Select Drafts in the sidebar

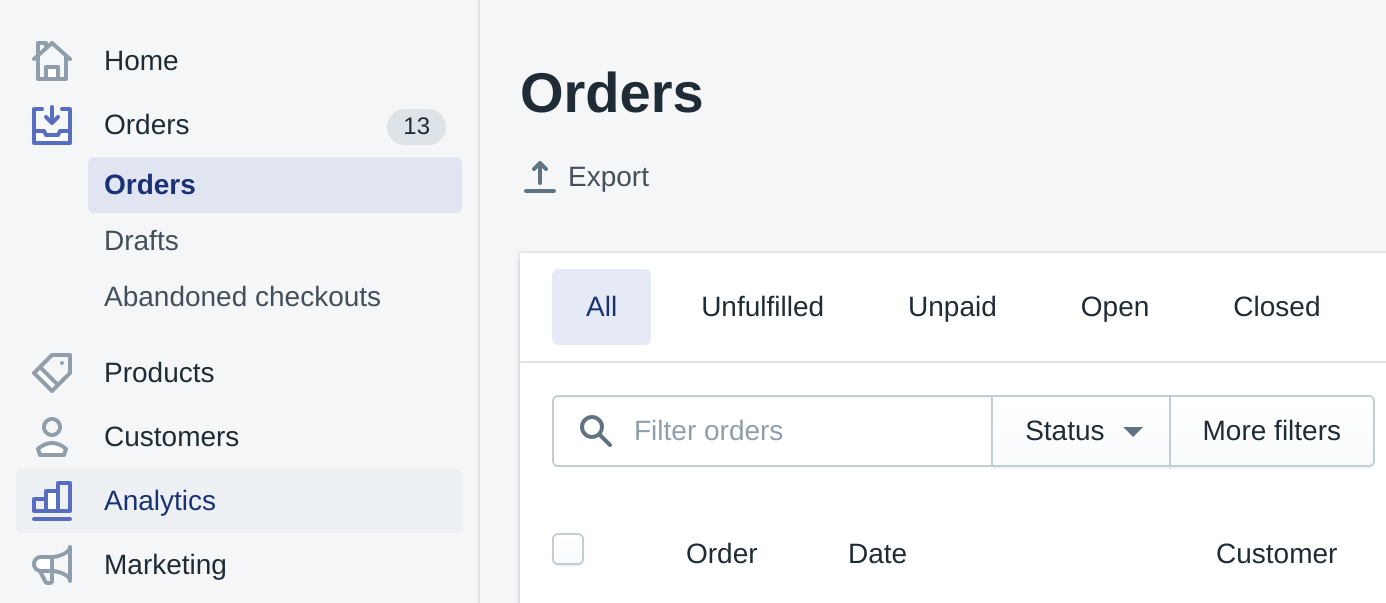(x=141, y=240)
